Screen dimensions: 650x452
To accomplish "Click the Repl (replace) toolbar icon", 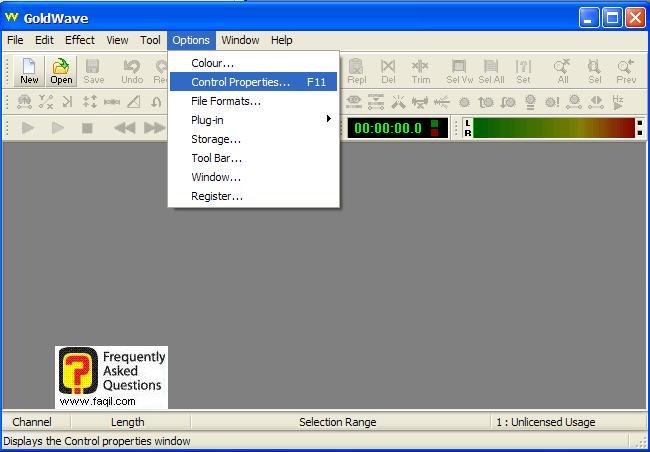I will (x=357, y=71).
